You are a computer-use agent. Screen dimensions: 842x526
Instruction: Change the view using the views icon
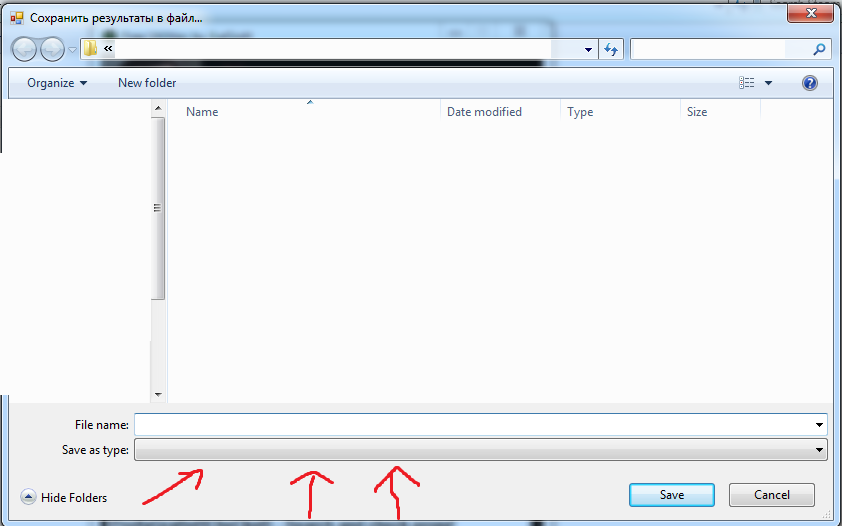click(746, 83)
